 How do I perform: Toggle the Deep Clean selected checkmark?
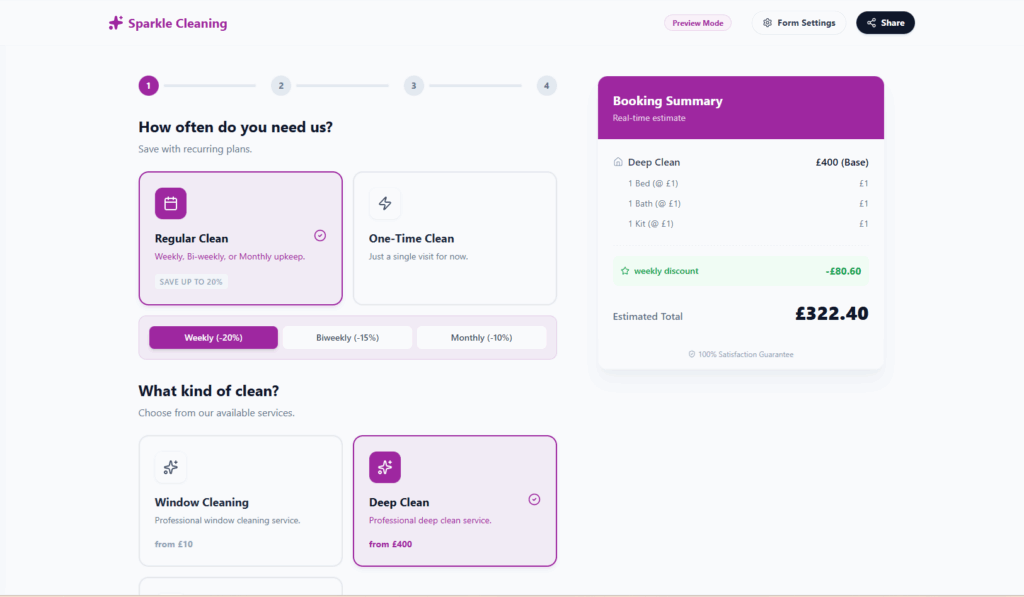coord(534,499)
